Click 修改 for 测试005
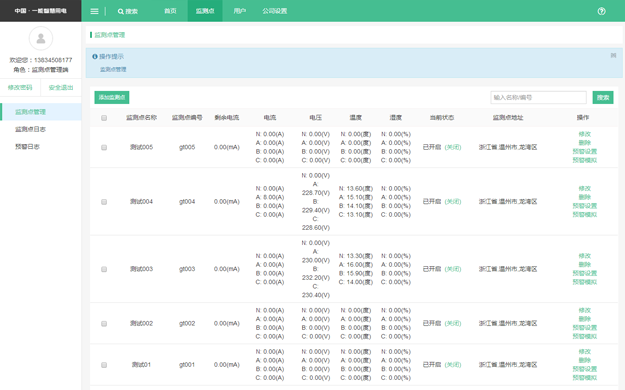 coord(585,134)
